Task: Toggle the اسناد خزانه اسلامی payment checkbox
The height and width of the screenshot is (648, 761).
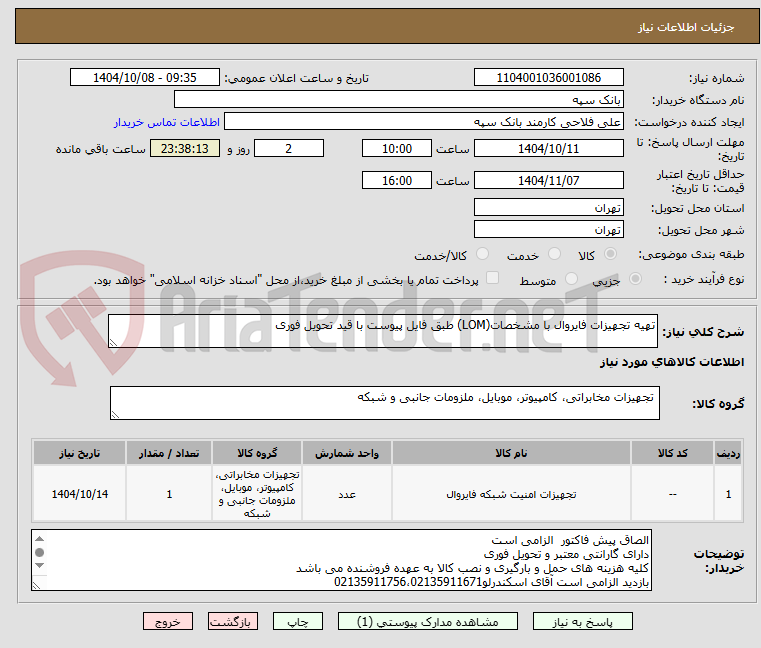Action: pyautogui.click(x=492, y=278)
